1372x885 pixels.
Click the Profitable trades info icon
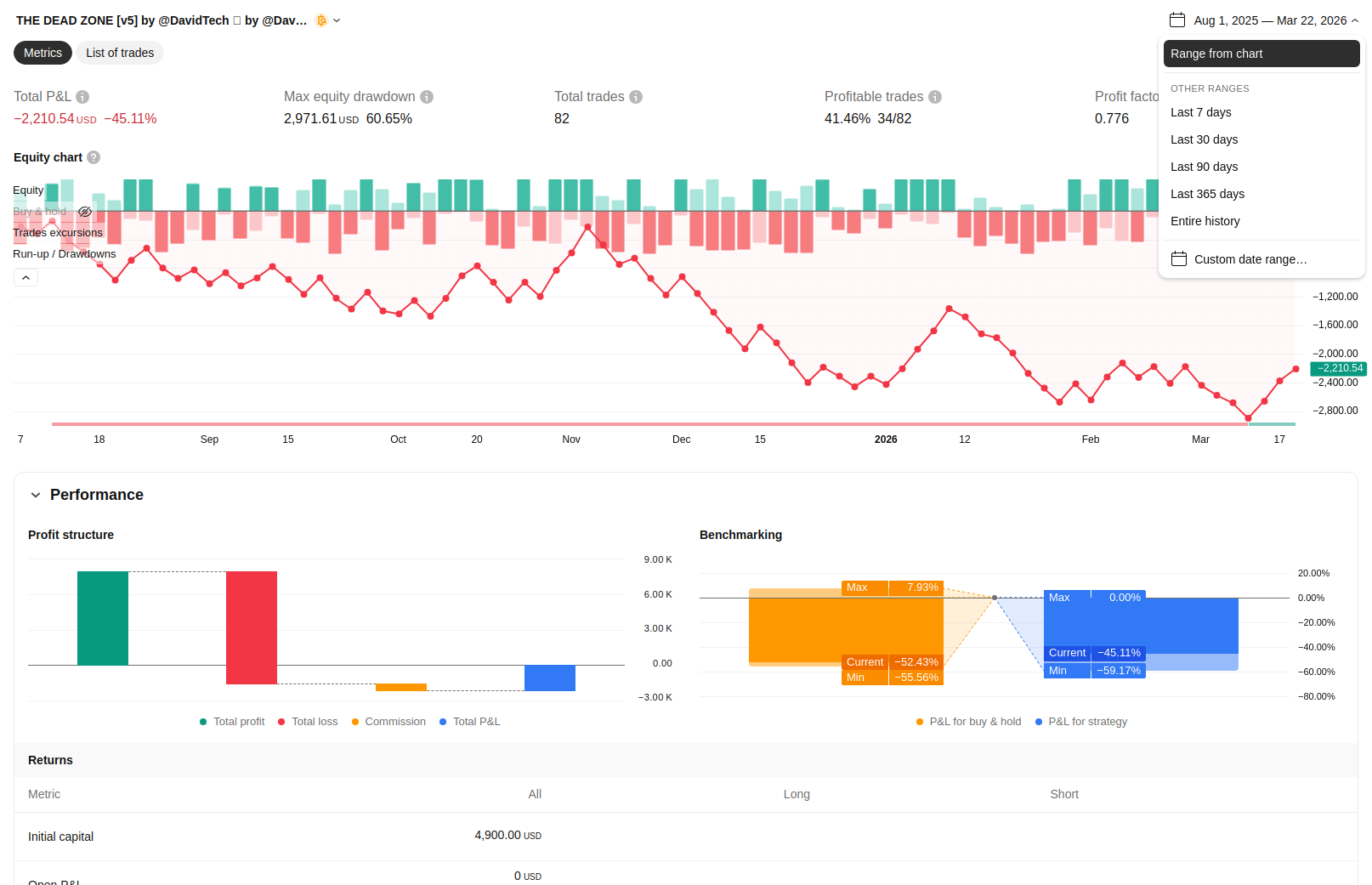click(935, 97)
